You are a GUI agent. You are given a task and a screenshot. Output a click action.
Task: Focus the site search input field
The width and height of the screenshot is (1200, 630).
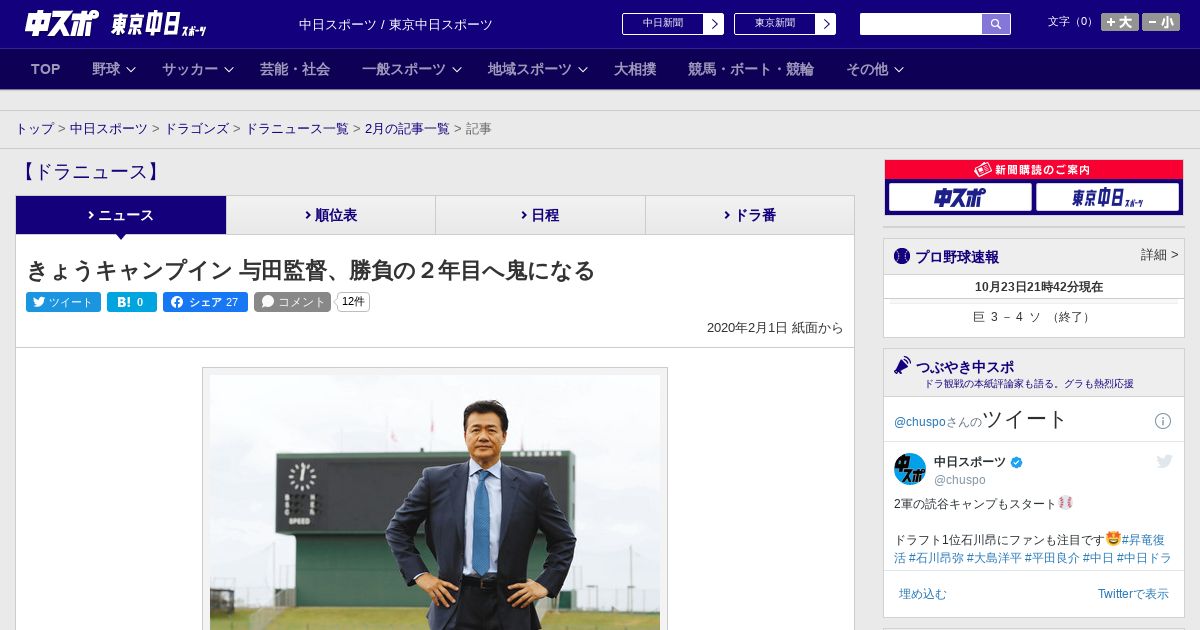[x=921, y=24]
